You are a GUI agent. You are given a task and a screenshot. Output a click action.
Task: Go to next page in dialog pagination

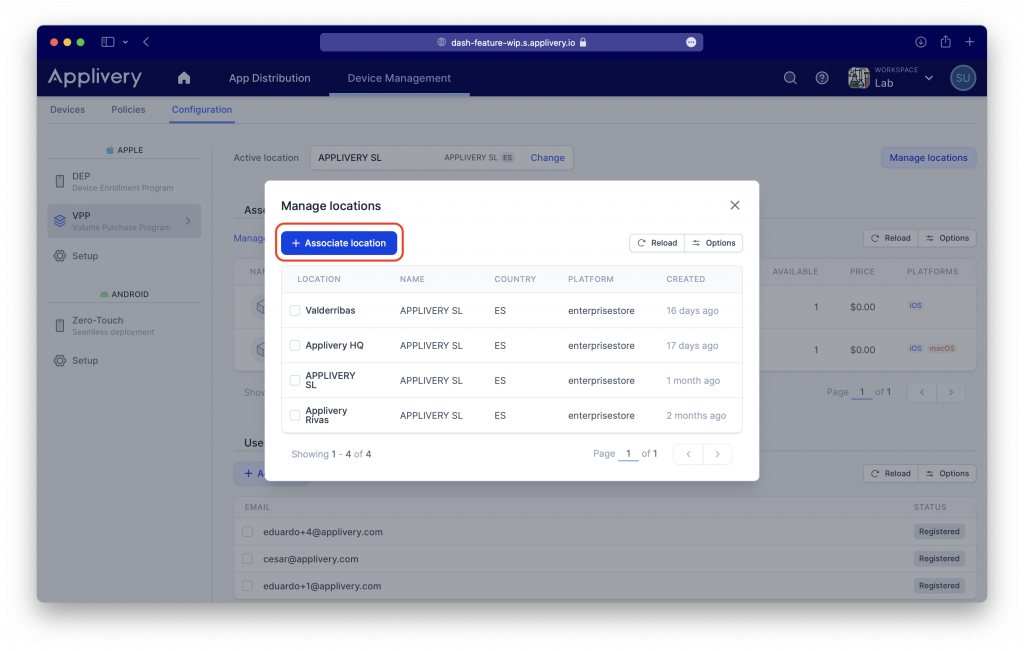click(x=717, y=454)
